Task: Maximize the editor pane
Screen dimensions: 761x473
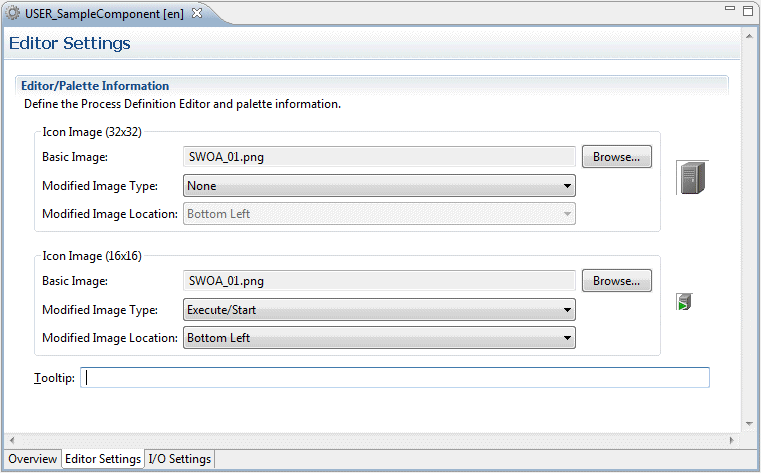Action: [748, 11]
